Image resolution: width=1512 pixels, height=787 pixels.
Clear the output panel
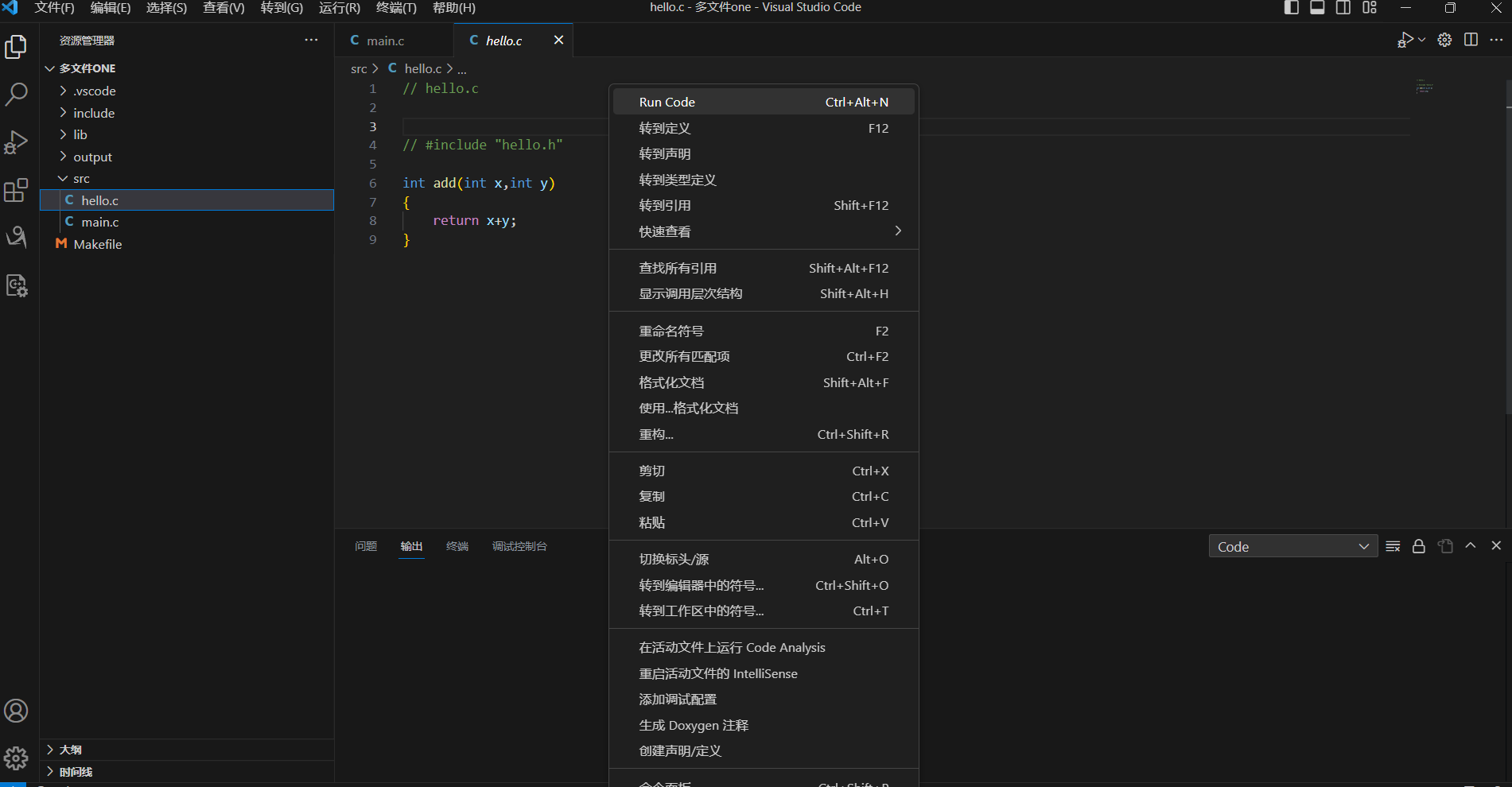[1393, 546]
